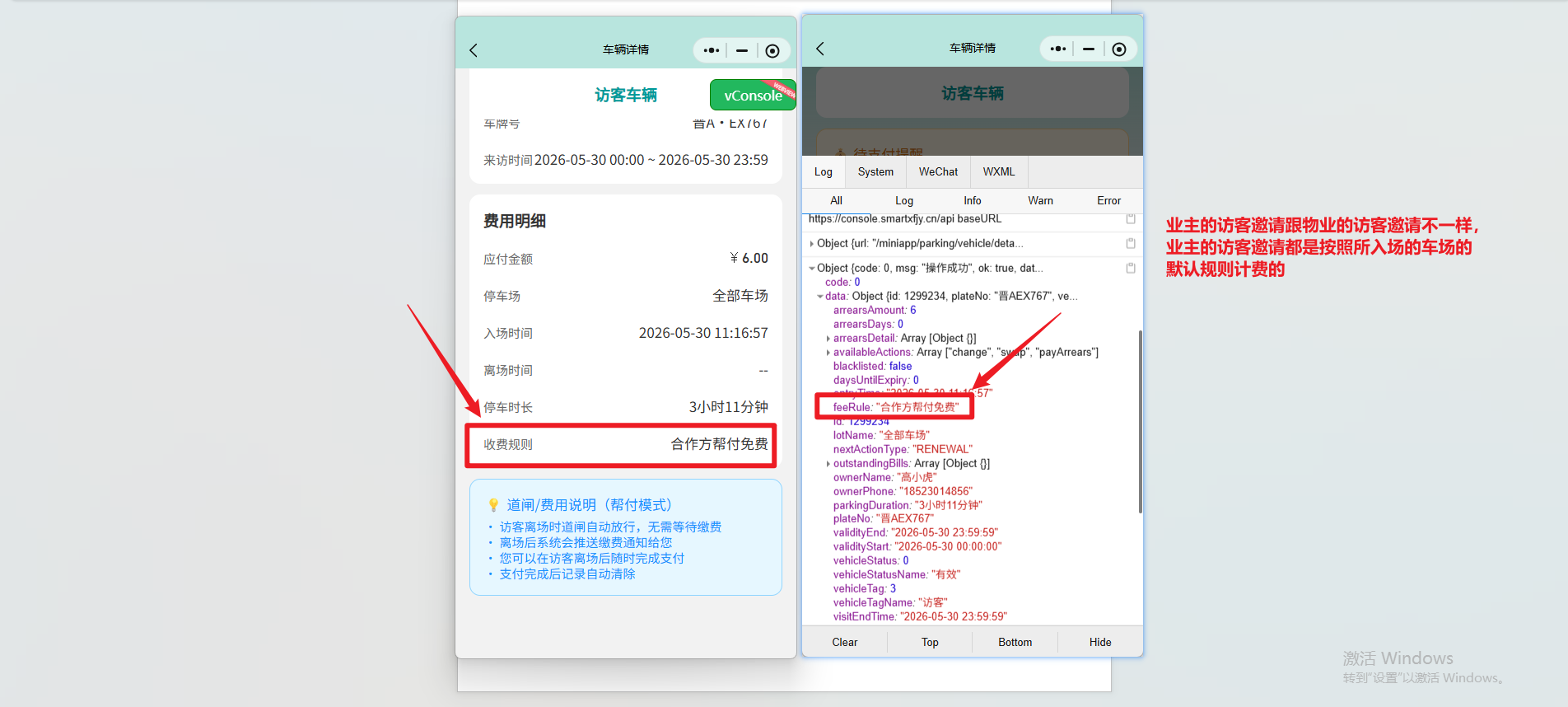The height and width of the screenshot is (707, 1568).
Task: Switch to the Log panel tab
Action: coord(824,171)
